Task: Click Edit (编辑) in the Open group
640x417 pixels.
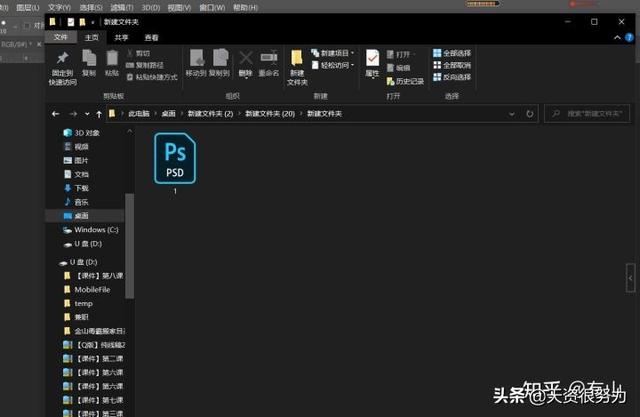Action: tap(398, 68)
